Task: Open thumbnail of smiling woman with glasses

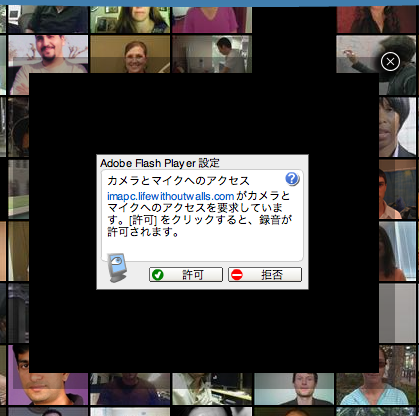Action: pyautogui.click(x=130, y=54)
